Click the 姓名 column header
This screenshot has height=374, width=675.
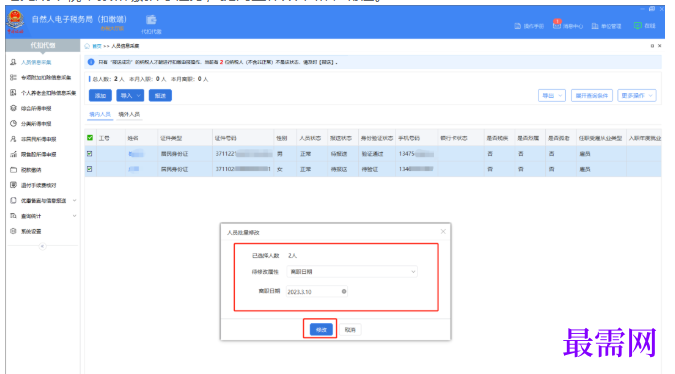[133, 138]
